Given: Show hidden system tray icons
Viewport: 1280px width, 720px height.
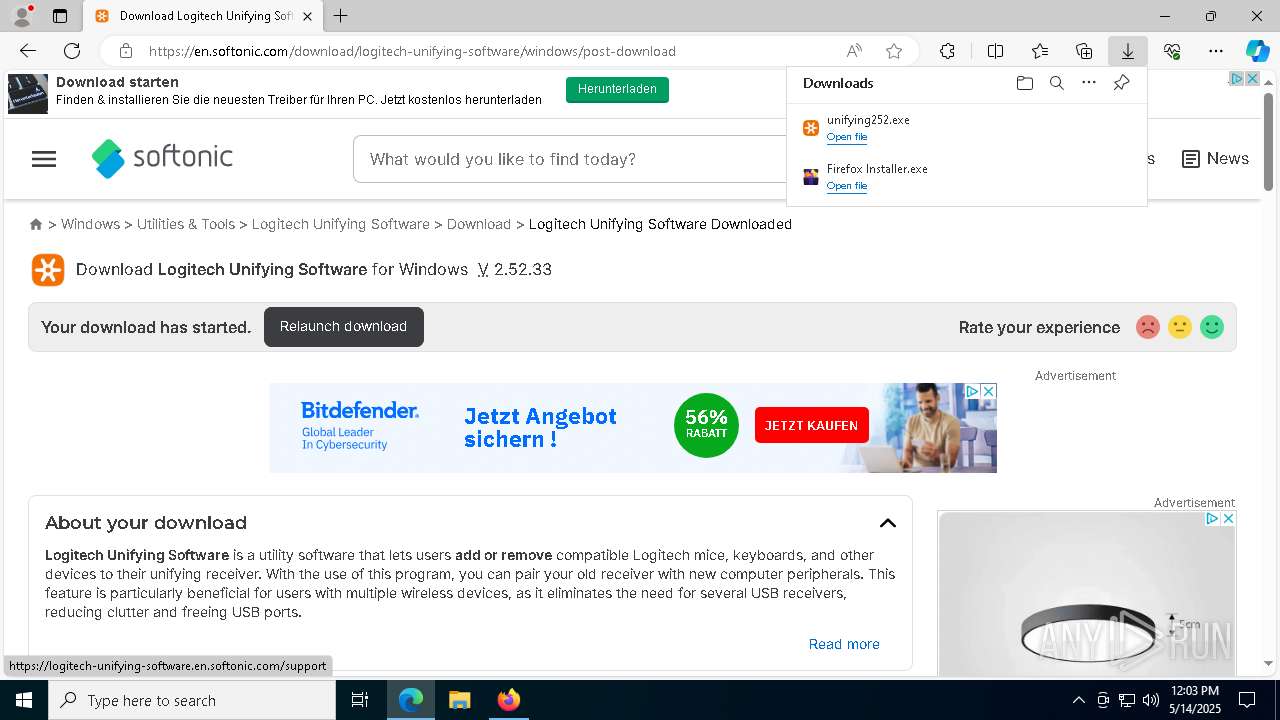Looking at the screenshot, I should [1078, 700].
